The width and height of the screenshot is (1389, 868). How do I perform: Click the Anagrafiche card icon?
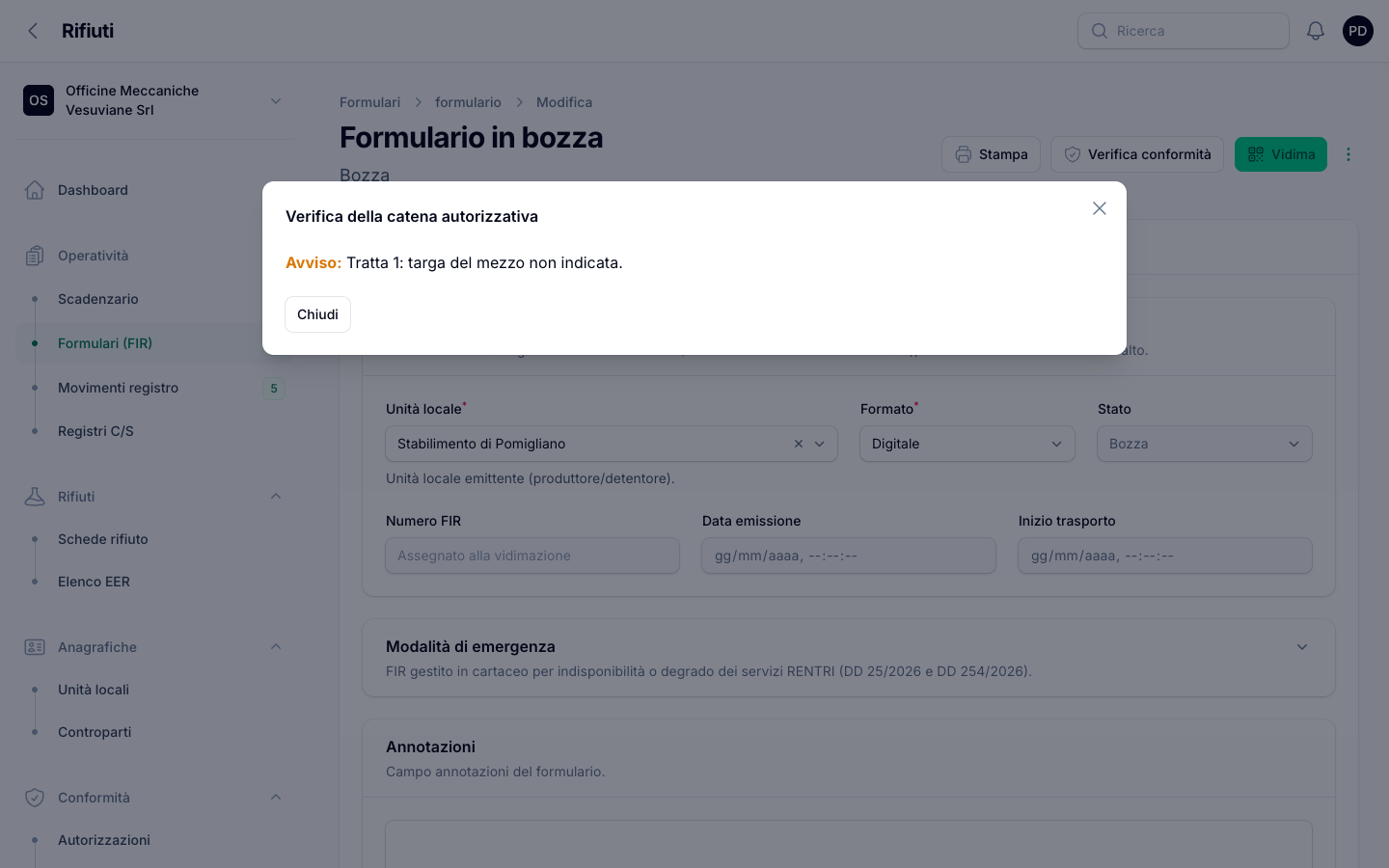pyautogui.click(x=35, y=647)
